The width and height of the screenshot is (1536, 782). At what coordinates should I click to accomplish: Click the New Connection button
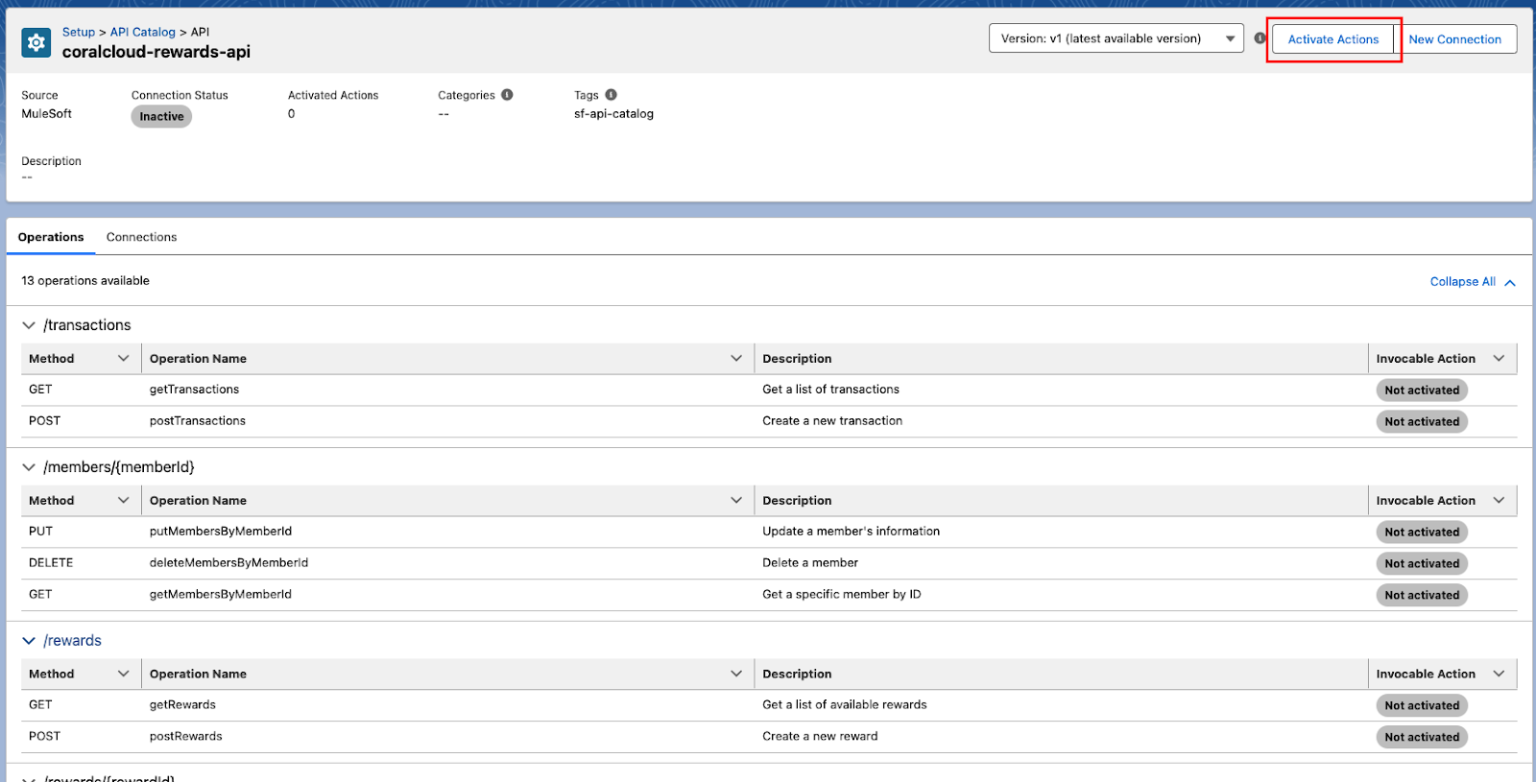point(1456,39)
